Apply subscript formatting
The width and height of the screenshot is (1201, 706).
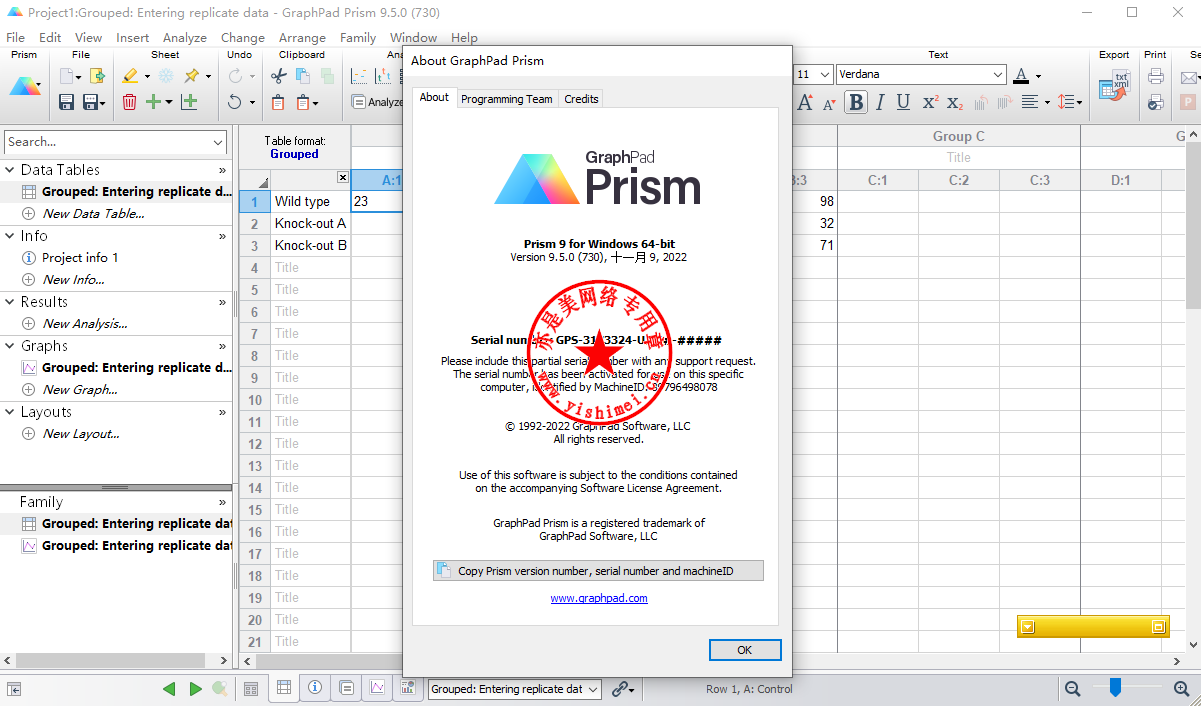(955, 102)
